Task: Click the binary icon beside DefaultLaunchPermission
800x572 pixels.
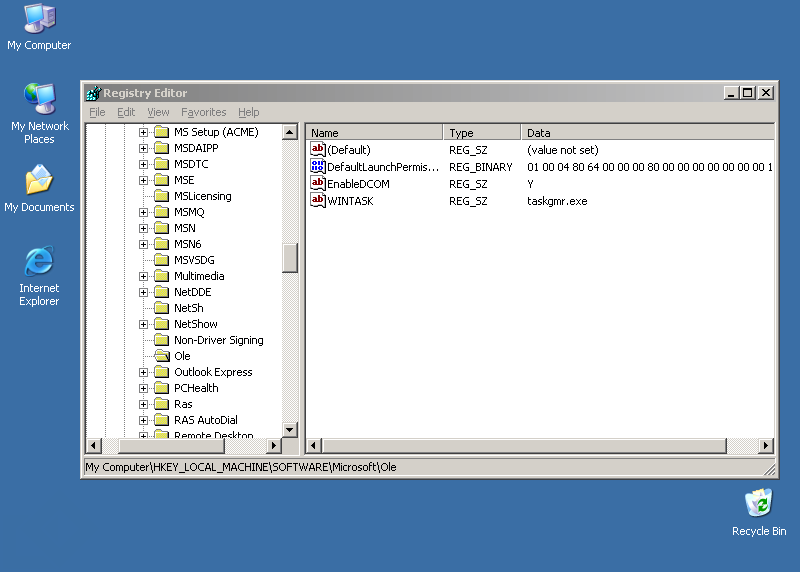Action: [317, 166]
